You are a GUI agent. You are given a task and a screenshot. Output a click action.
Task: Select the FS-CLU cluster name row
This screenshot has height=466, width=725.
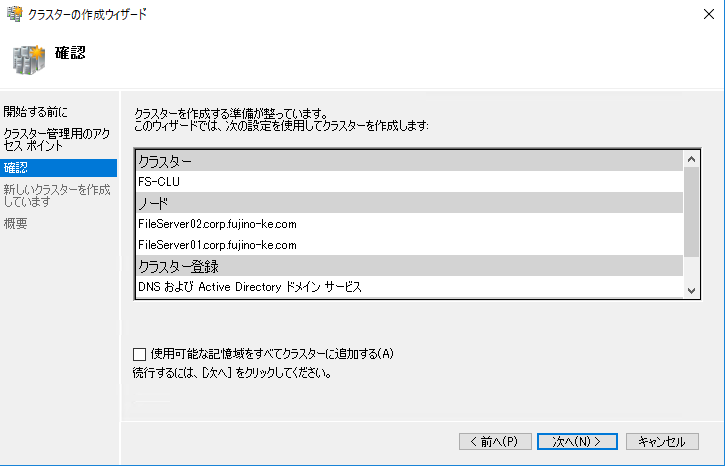[410, 182]
